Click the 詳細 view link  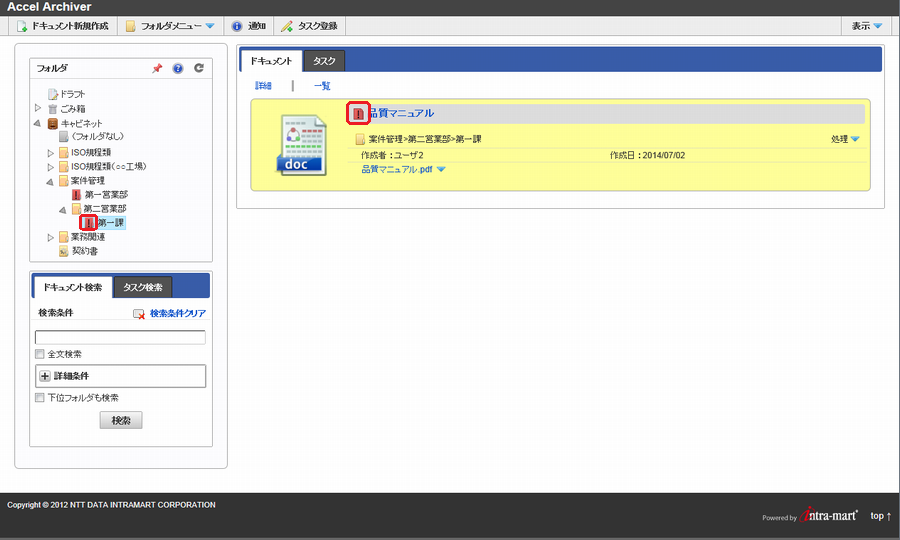point(263,86)
